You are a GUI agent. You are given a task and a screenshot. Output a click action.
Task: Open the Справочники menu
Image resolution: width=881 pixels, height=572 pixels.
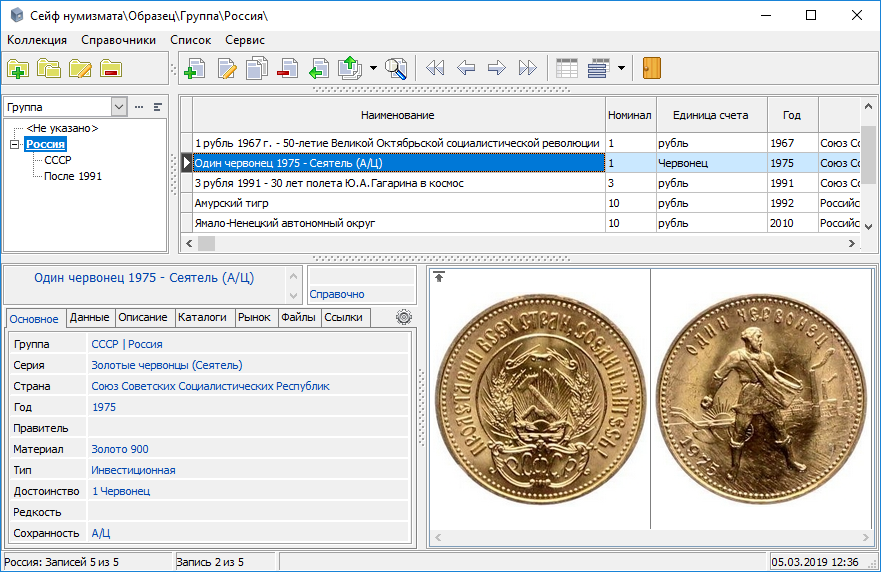118,40
